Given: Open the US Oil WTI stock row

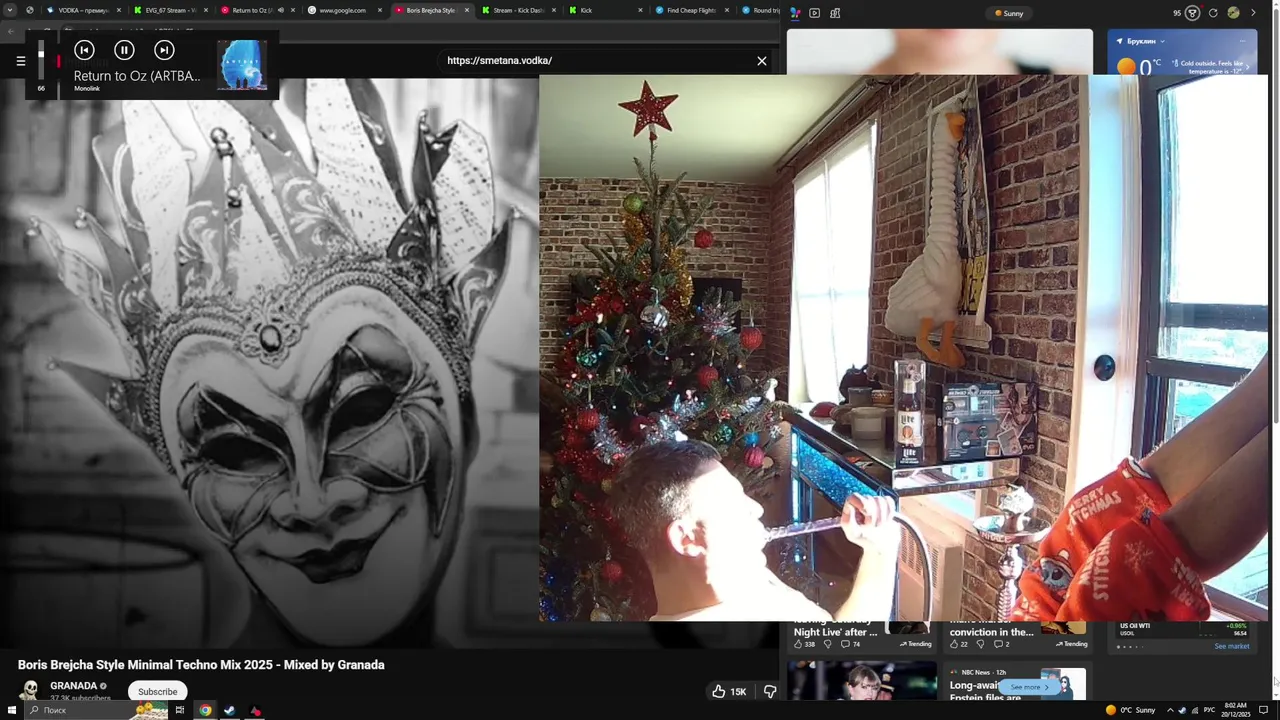Looking at the screenshot, I should (x=1183, y=629).
